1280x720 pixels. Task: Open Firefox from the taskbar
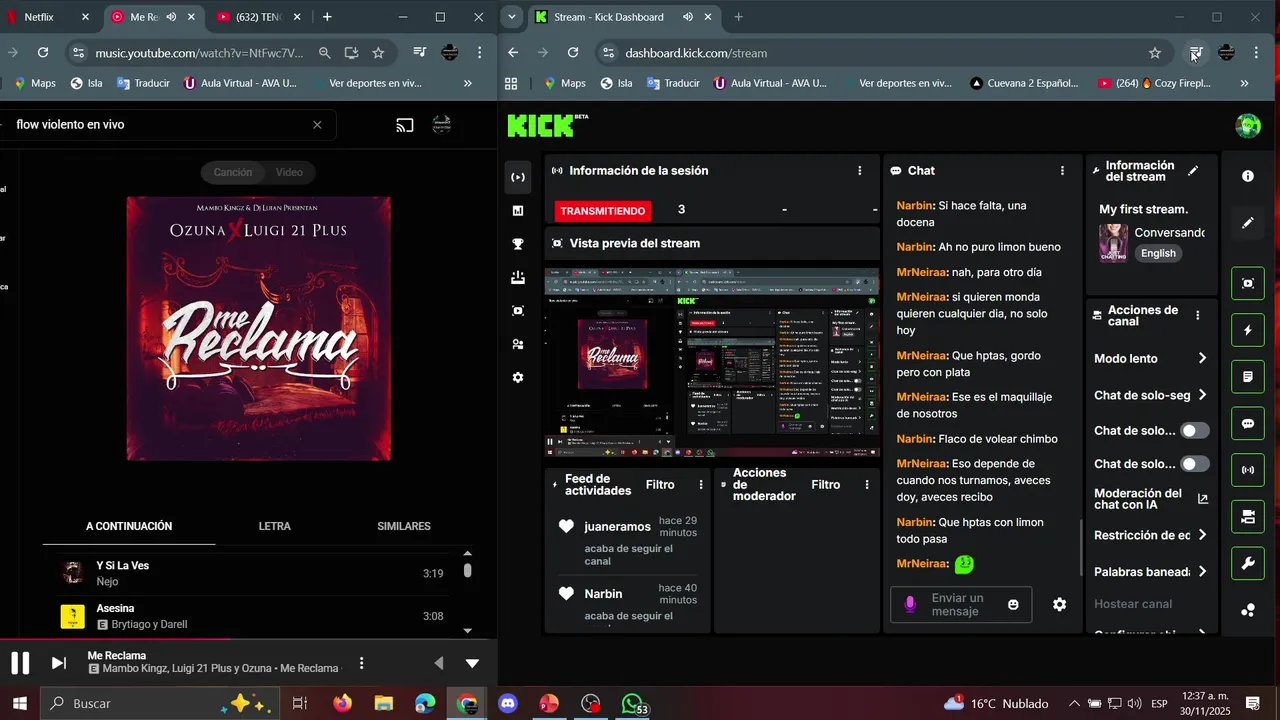click(343, 704)
